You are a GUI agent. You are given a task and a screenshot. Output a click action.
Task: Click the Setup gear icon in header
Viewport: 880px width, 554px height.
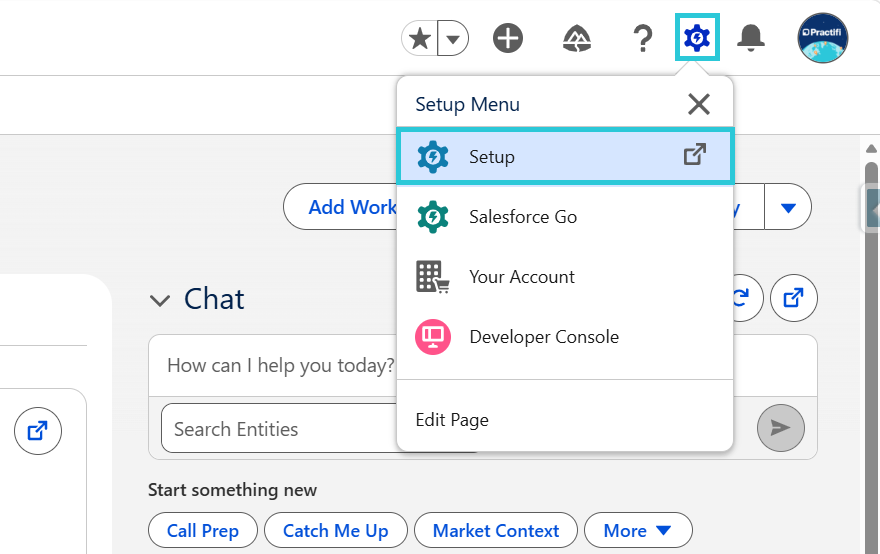697,38
